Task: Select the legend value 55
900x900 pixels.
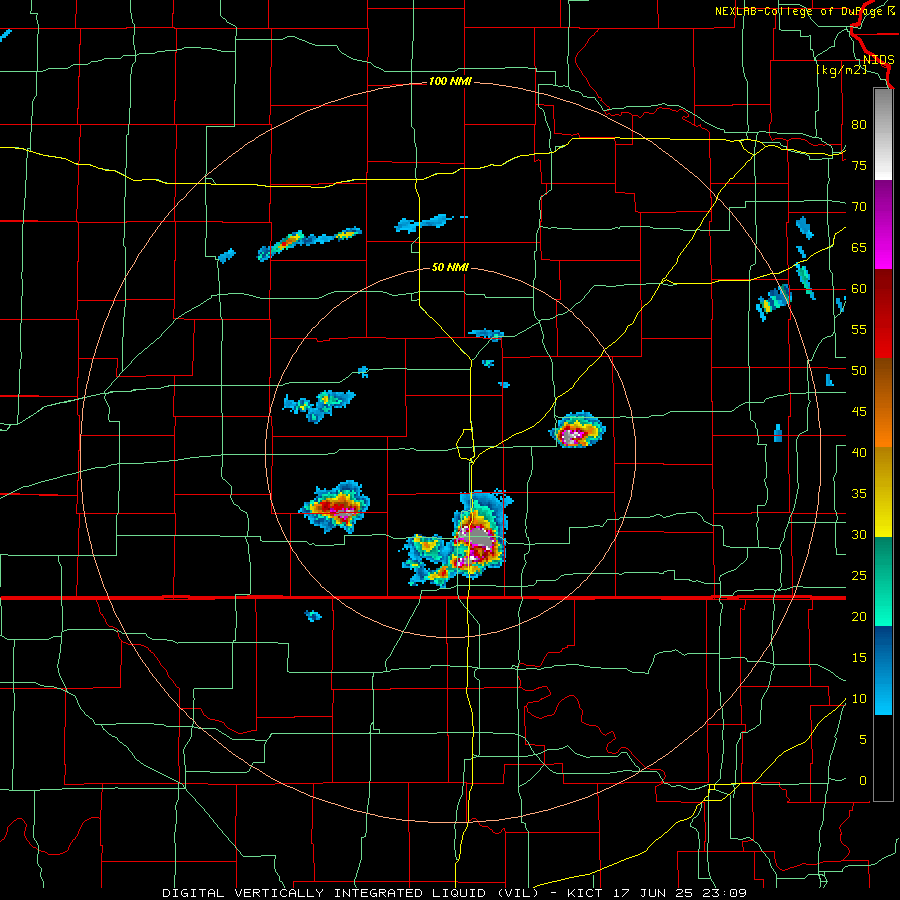Action: tap(859, 329)
